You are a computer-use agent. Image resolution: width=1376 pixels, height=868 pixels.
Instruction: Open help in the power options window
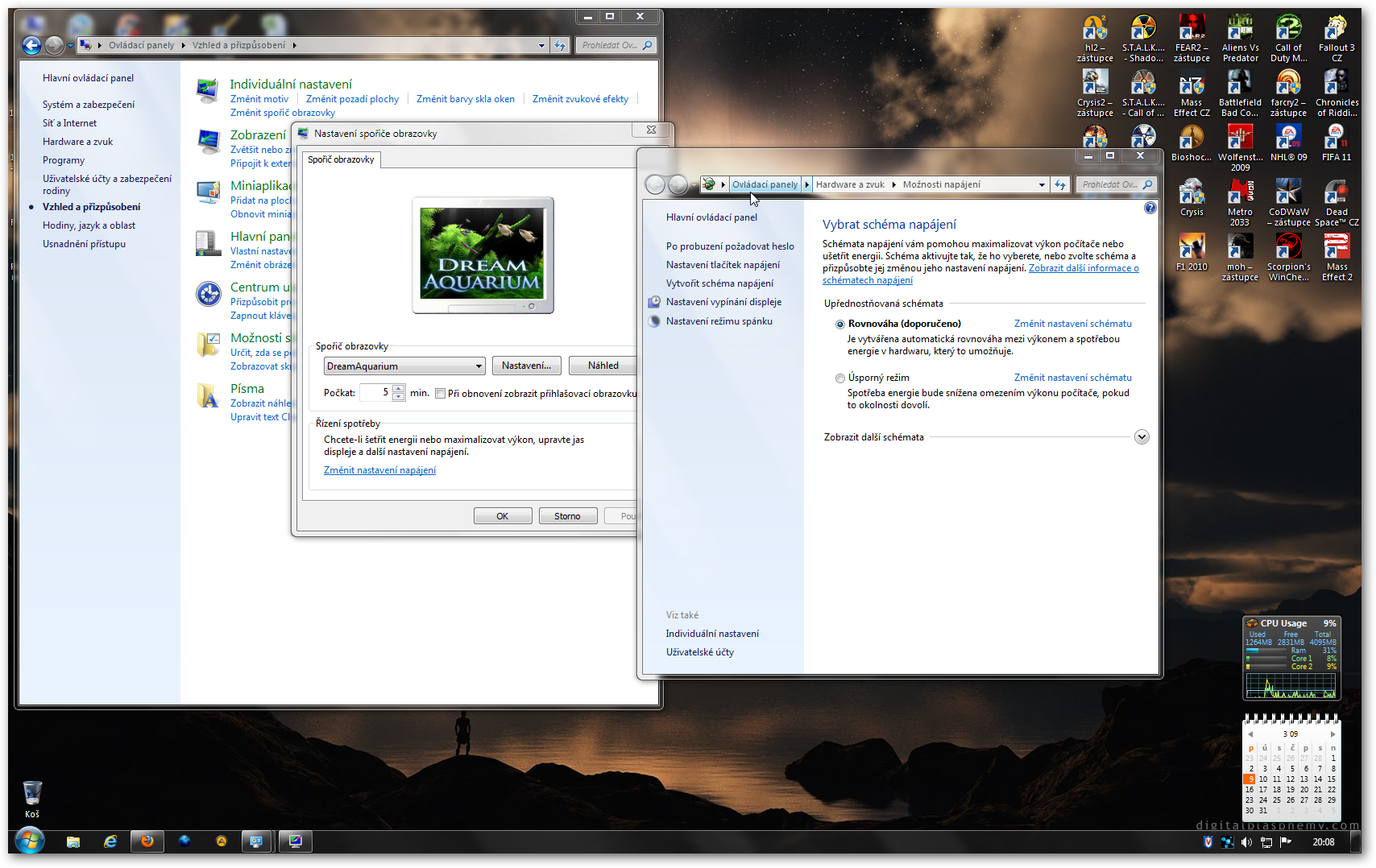pos(1150,208)
